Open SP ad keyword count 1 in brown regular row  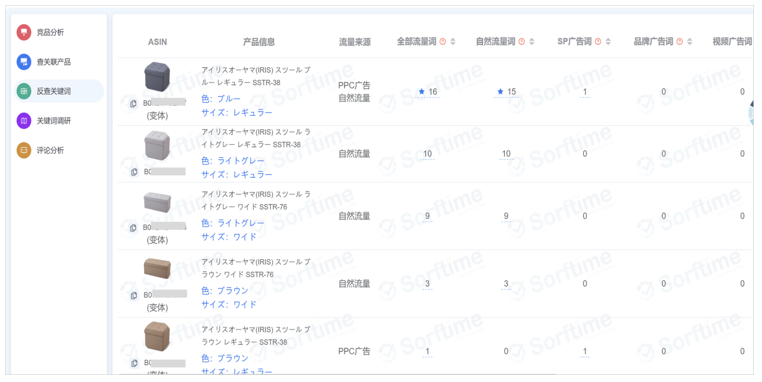585,351
